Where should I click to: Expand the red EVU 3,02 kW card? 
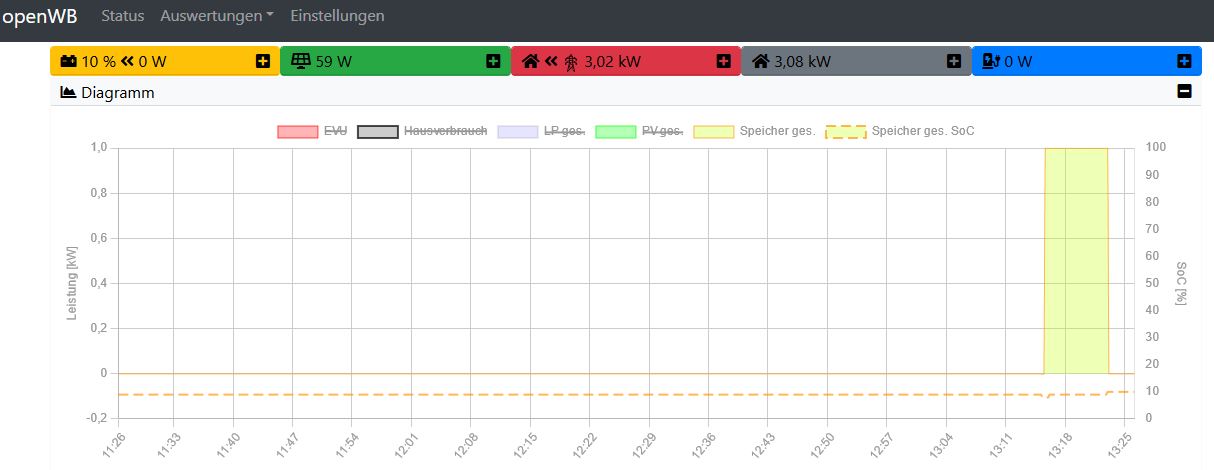pos(724,61)
